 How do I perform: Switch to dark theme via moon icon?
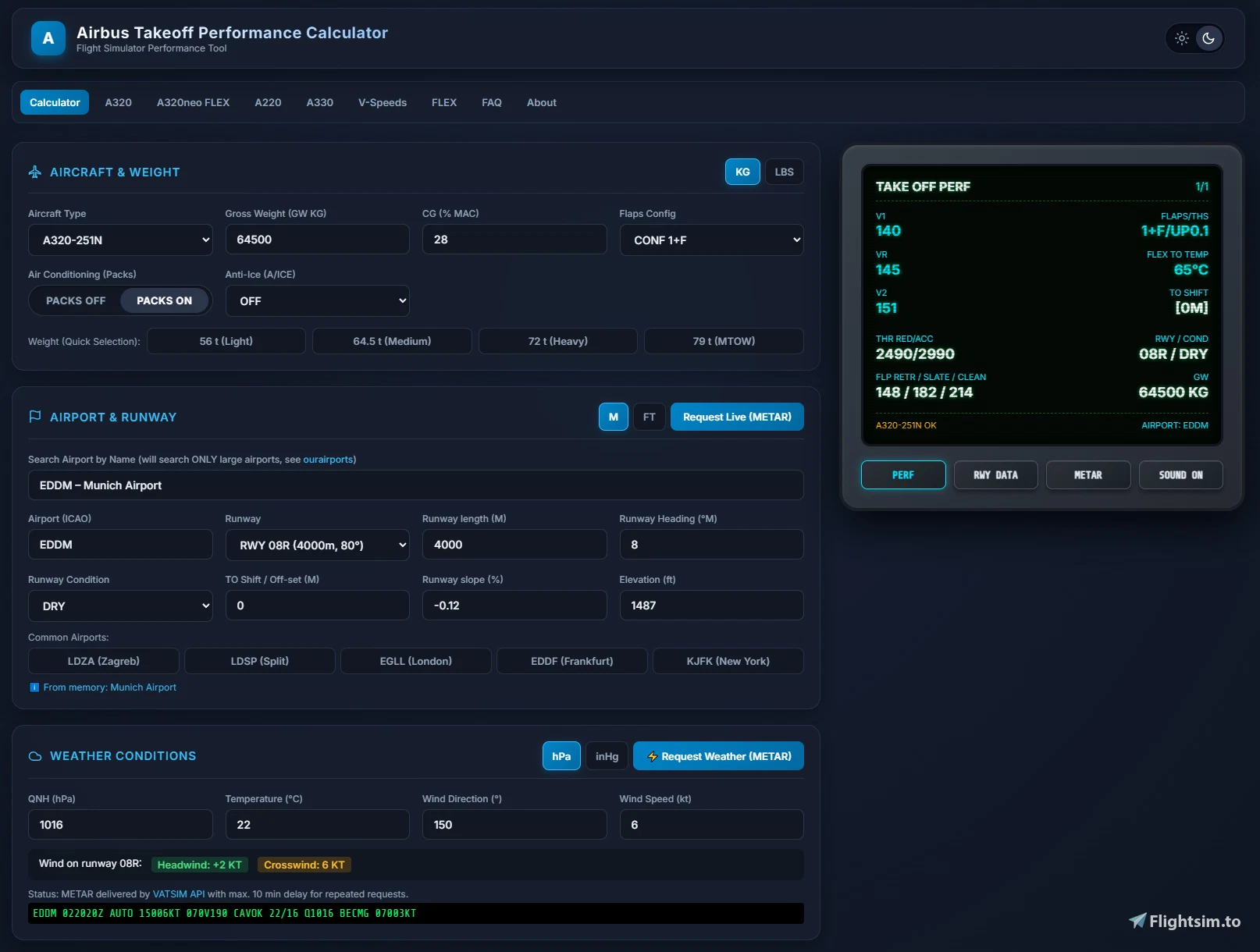pos(1208,38)
